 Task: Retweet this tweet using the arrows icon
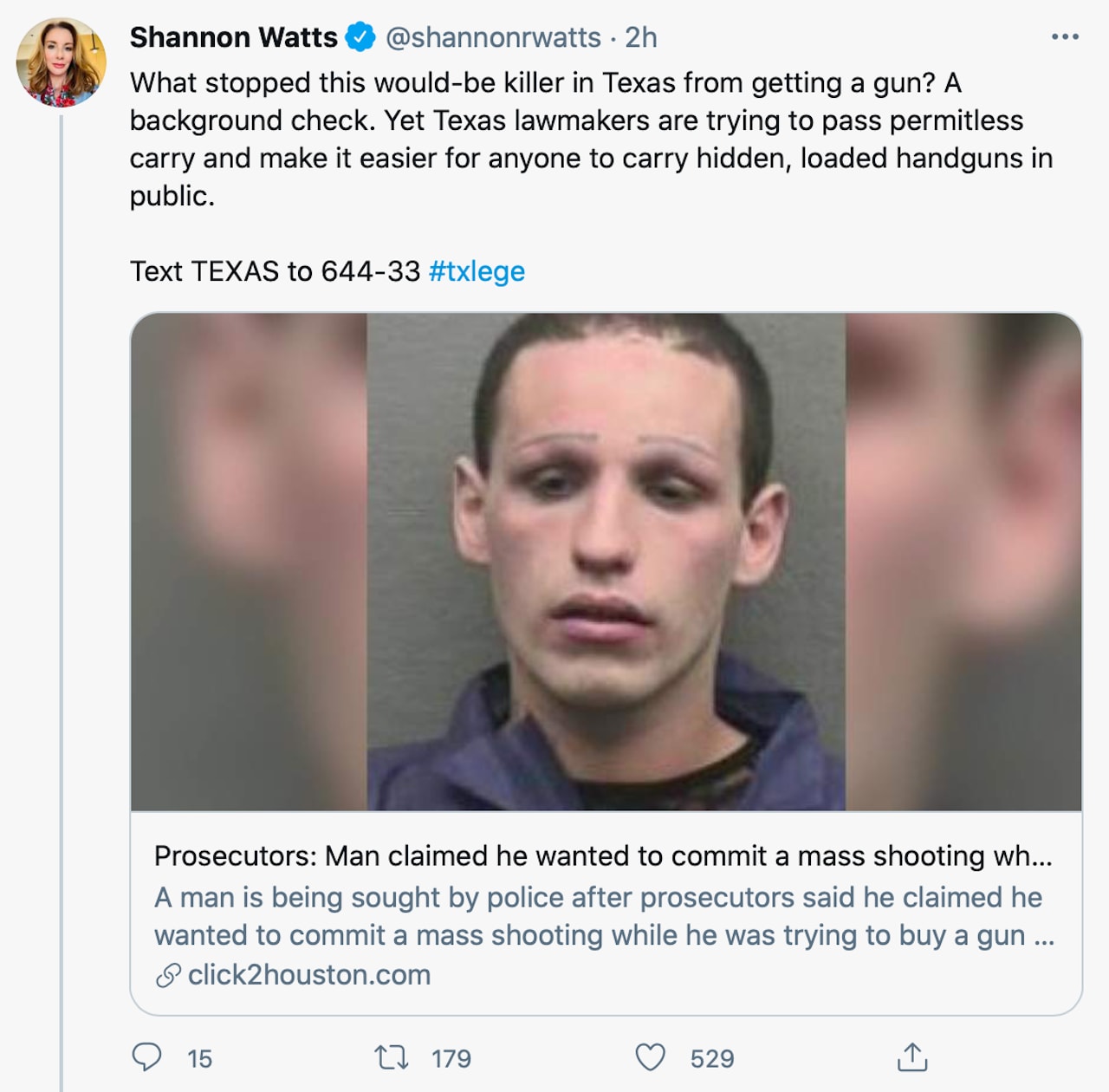391,1057
